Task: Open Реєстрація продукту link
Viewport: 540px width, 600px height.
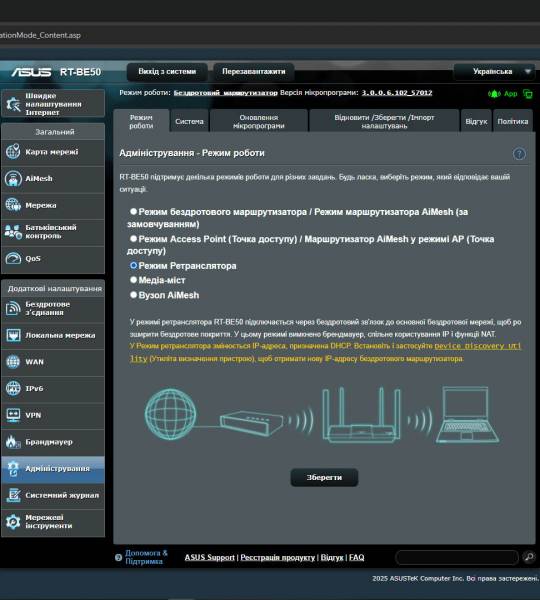Action: coord(277,558)
